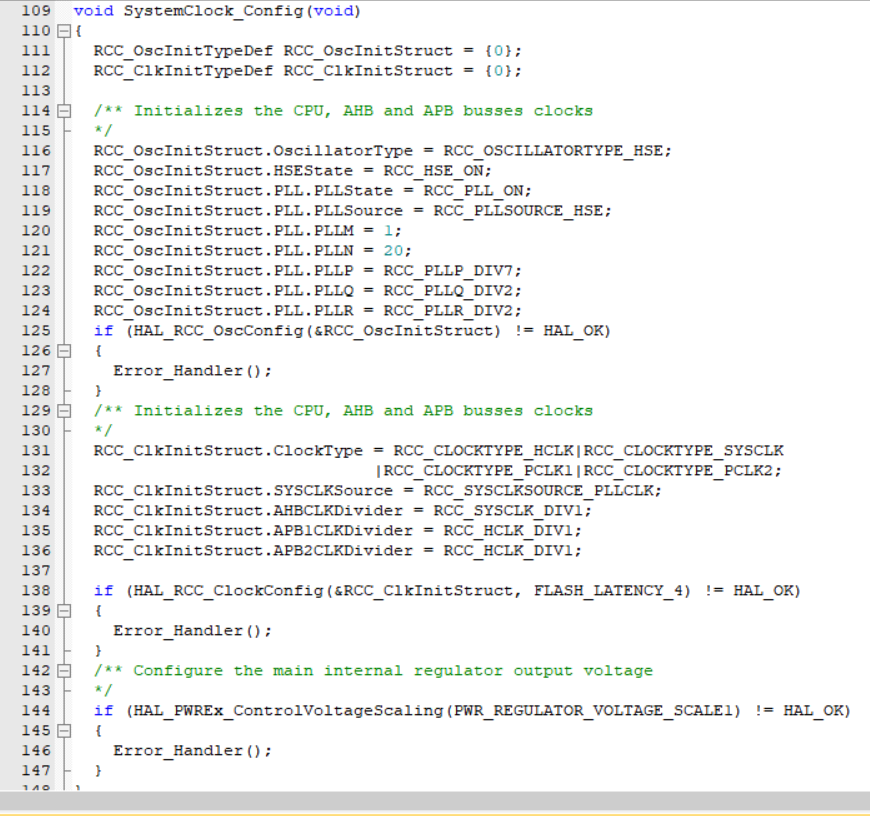Click the Initializes comment on line 129

tap(343, 411)
